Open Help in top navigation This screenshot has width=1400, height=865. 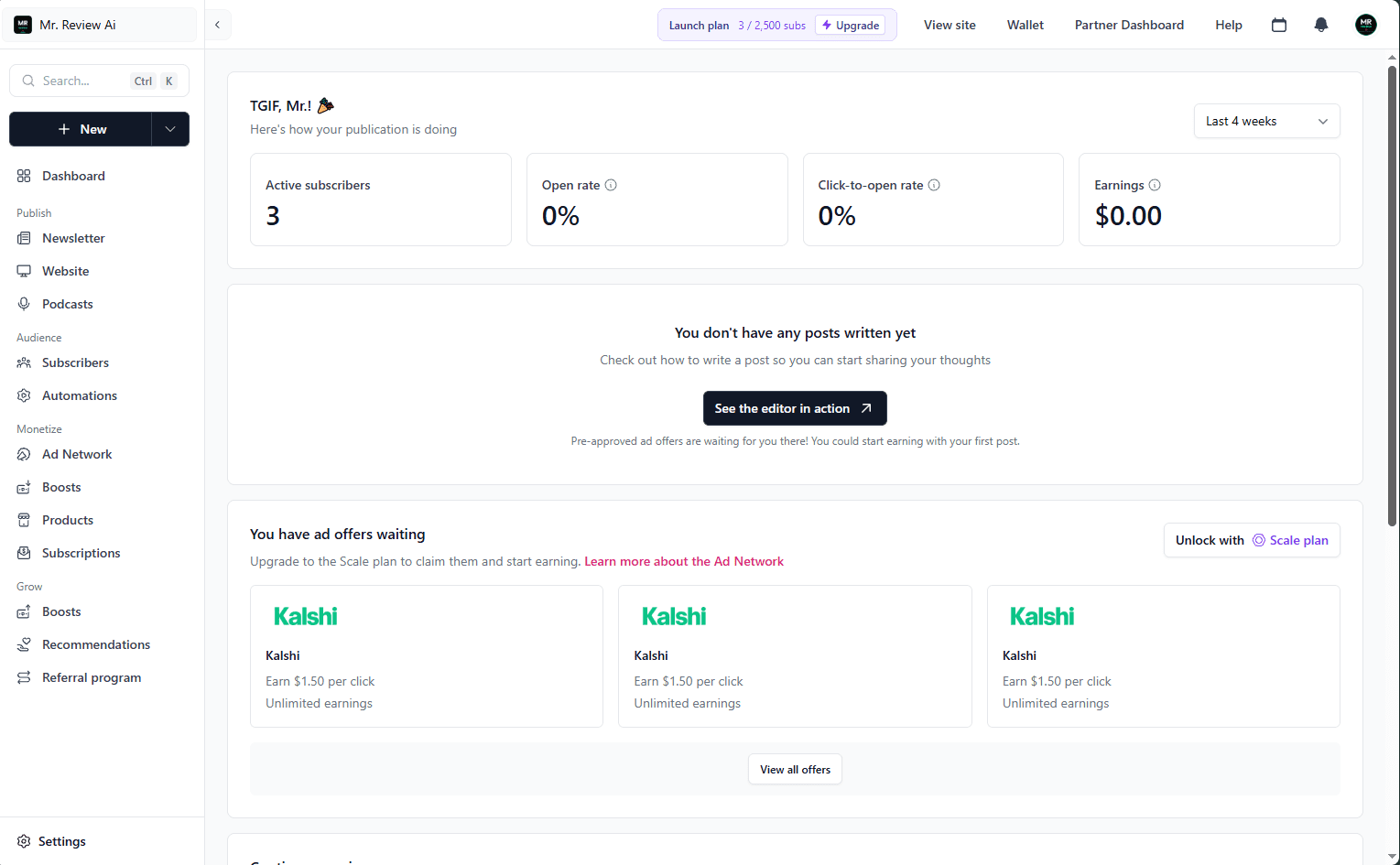point(1229,25)
